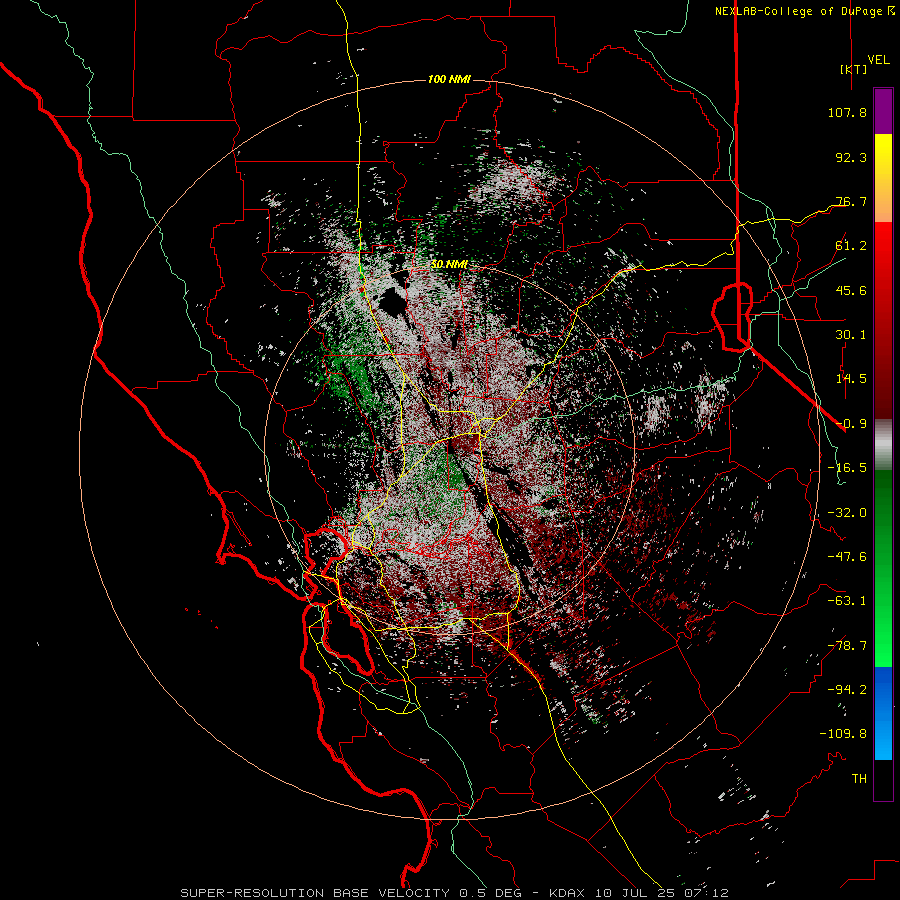Pick the purple segment of the color bar
The height and width of the screenshot is (900, 900).
883,112
